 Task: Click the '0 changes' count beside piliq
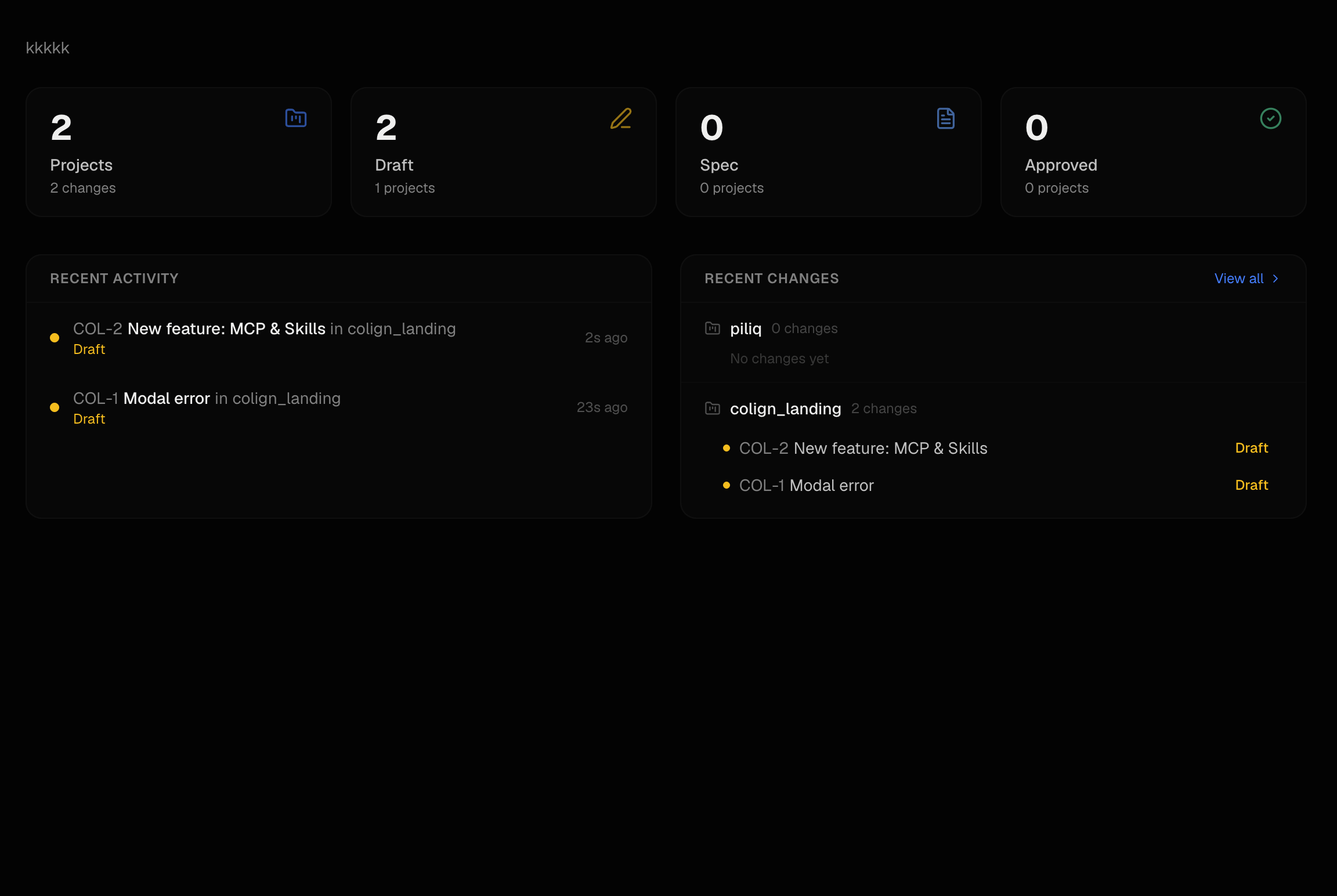click(x=805, y=328)
